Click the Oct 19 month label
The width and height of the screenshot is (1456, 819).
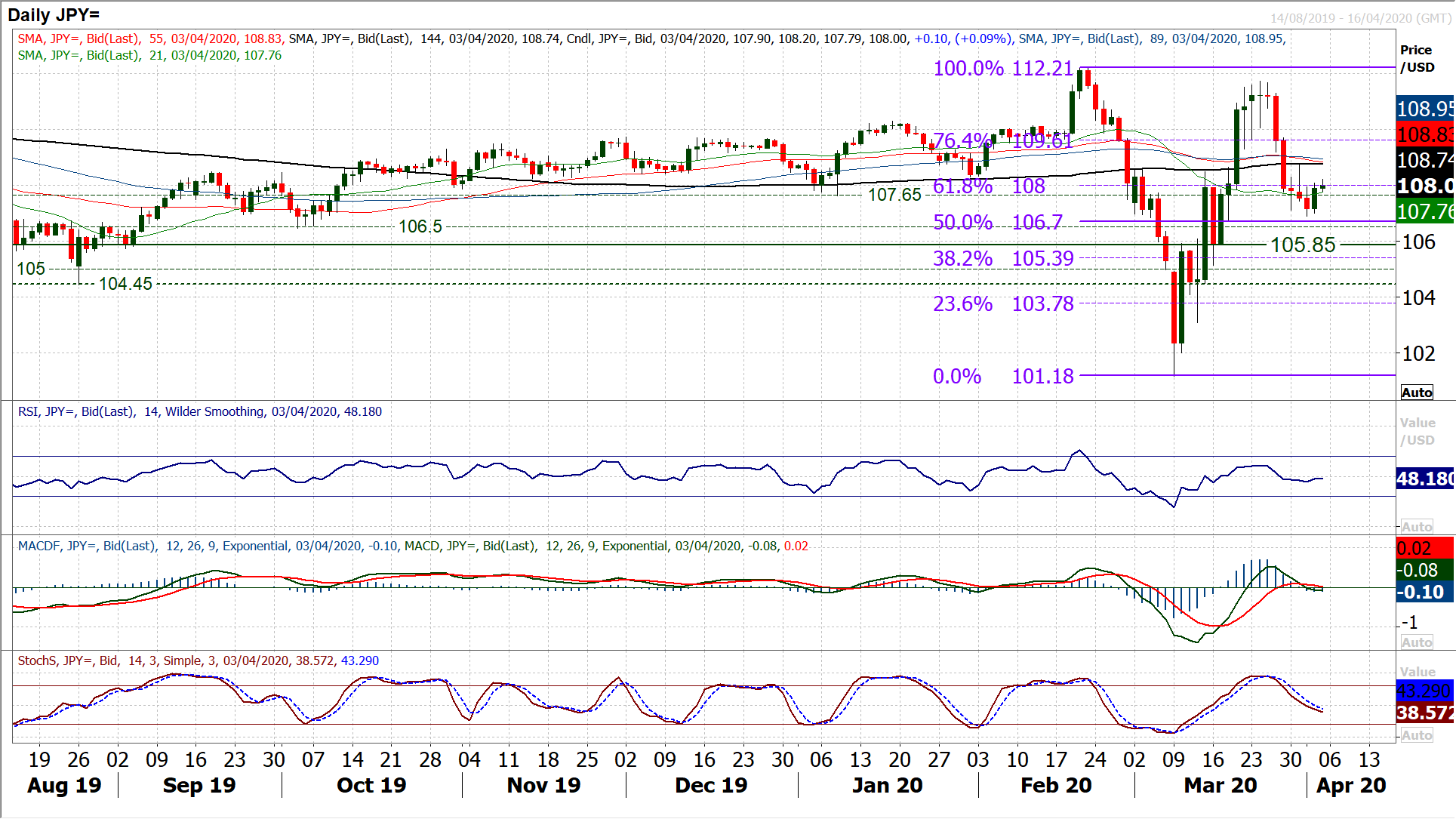(371, 785)
